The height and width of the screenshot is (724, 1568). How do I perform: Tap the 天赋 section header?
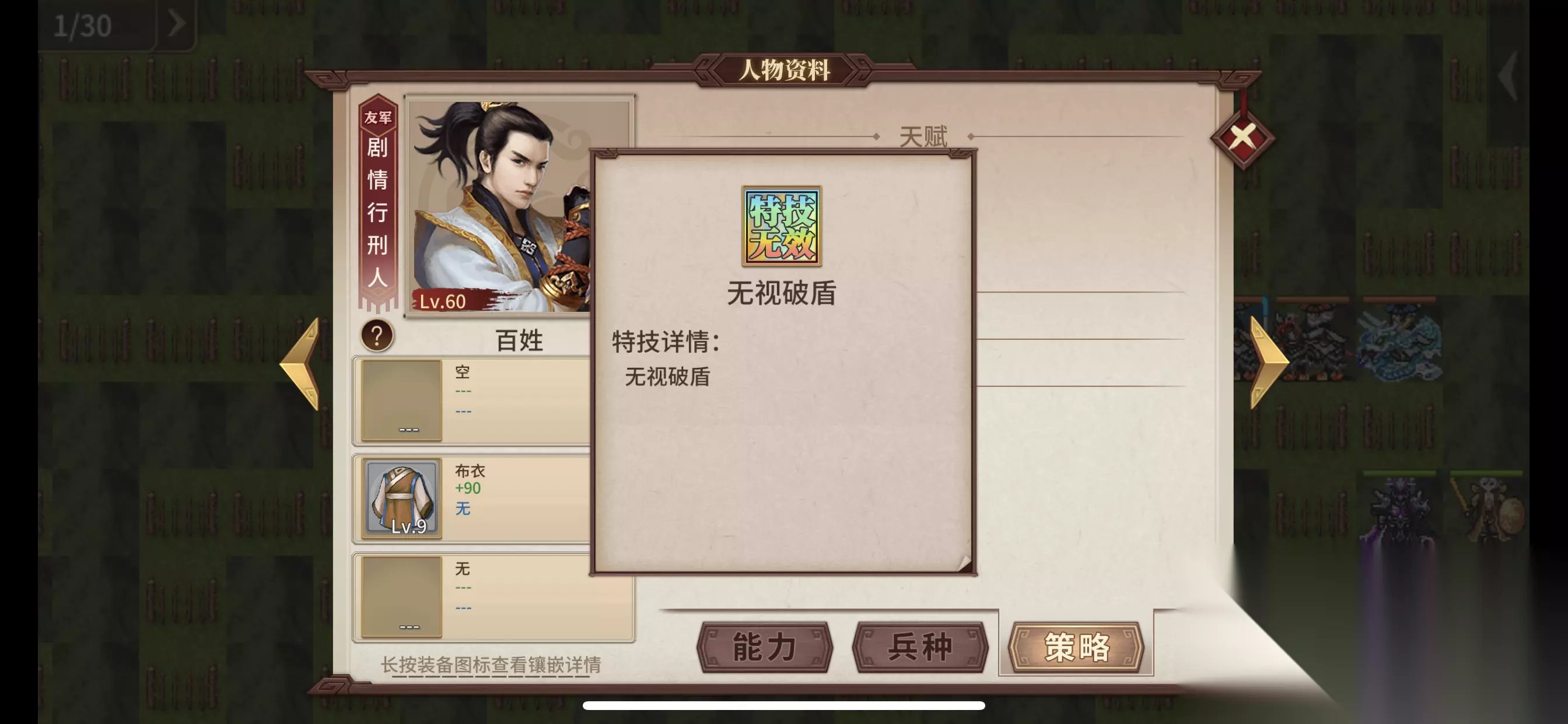click(923, 136)
